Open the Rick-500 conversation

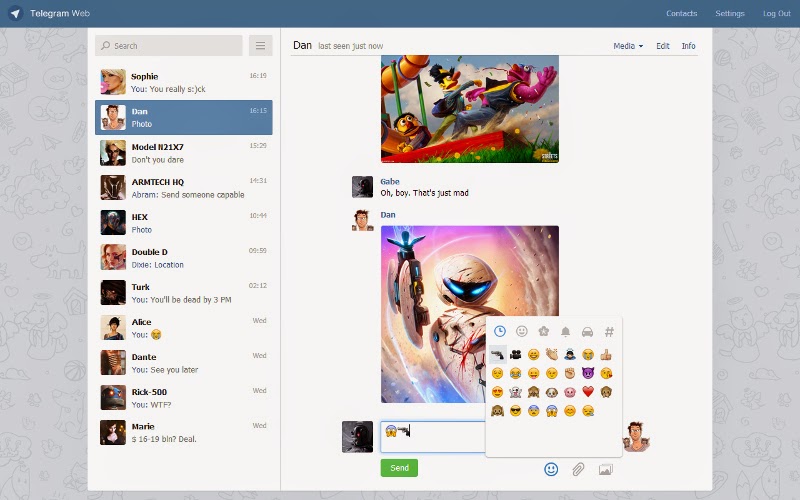click(x=184, y=398)
